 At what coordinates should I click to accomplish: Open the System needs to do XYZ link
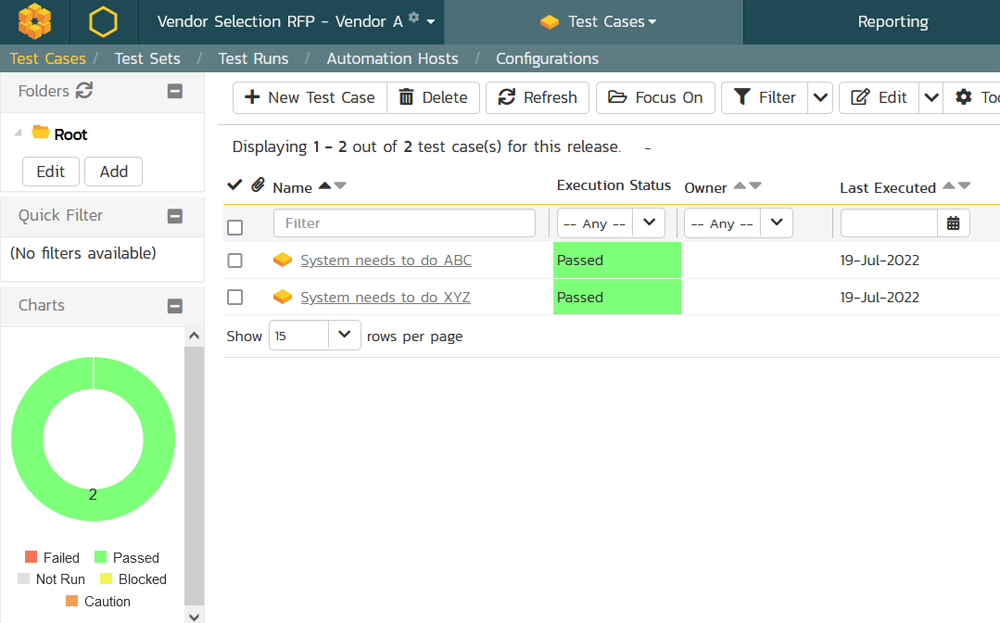coord(385,297)
